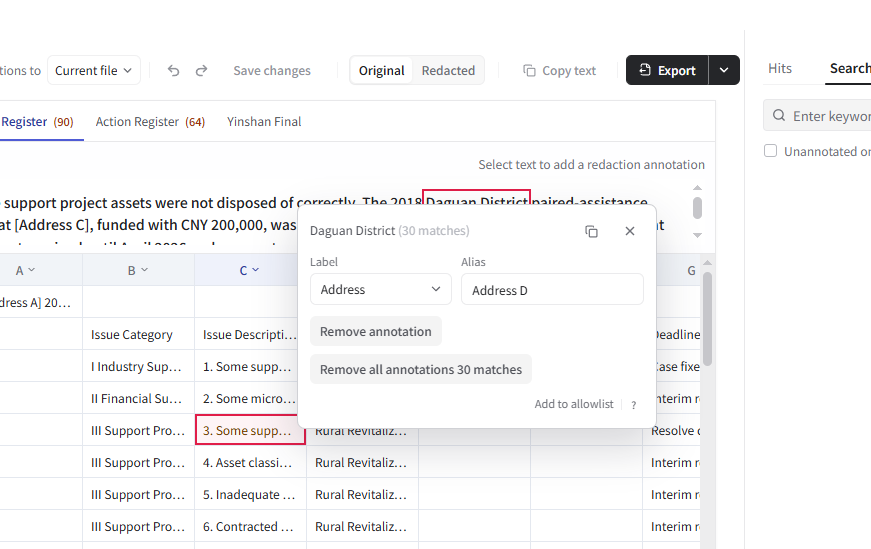Screen dimensions: 871x549
Task: Select the highlighted Daguan District annotation
Action: coord(476,198)
